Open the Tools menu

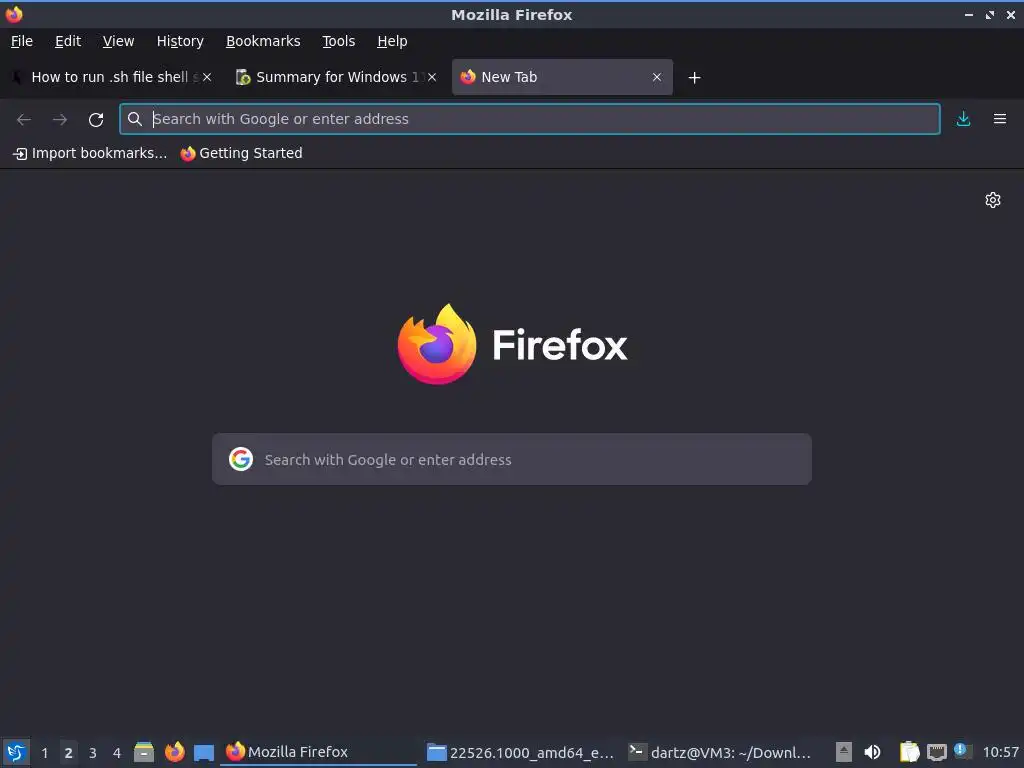[338, 41]
